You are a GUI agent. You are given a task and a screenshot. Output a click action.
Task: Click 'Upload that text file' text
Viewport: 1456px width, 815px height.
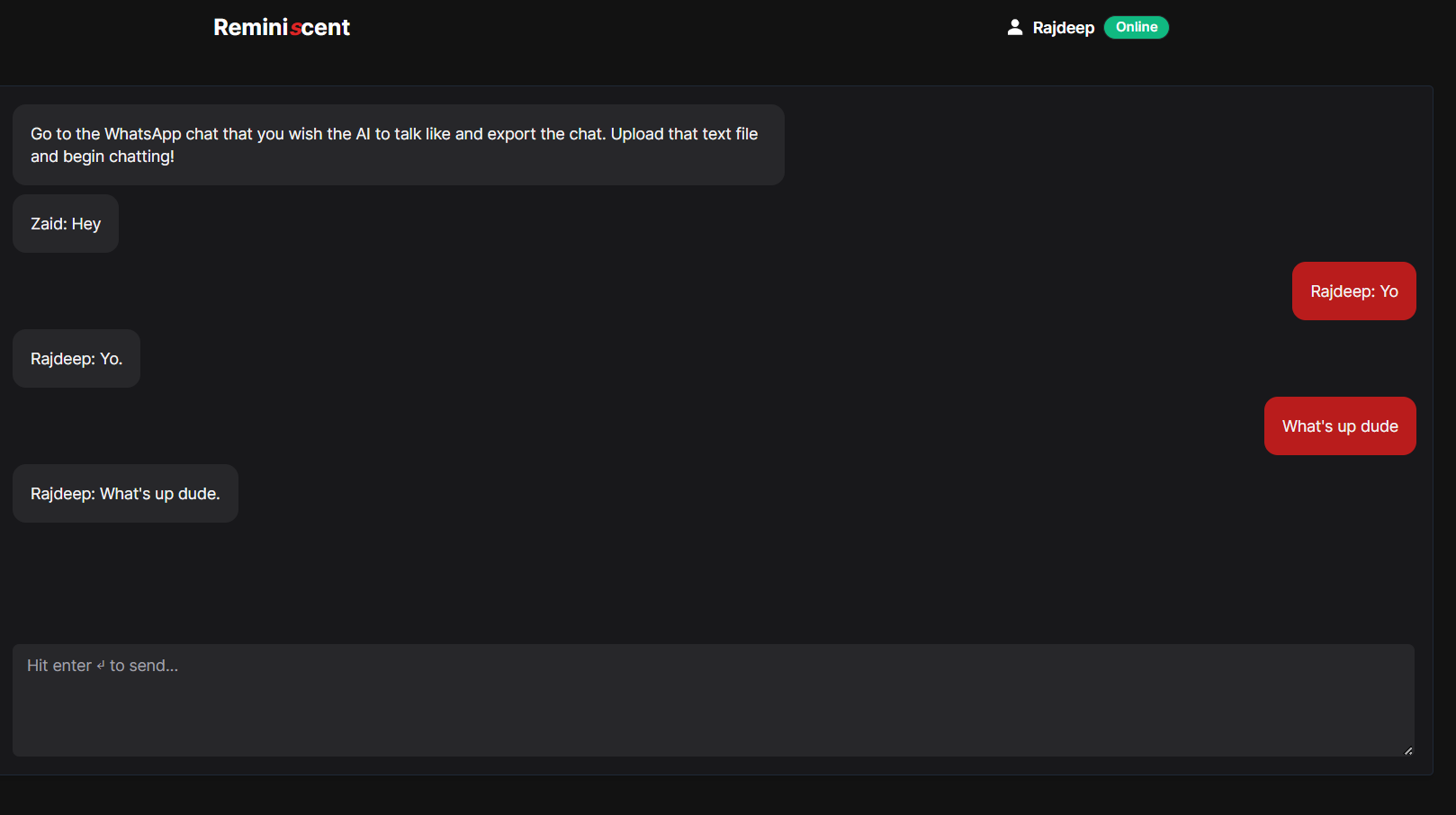tap(684, 134)
